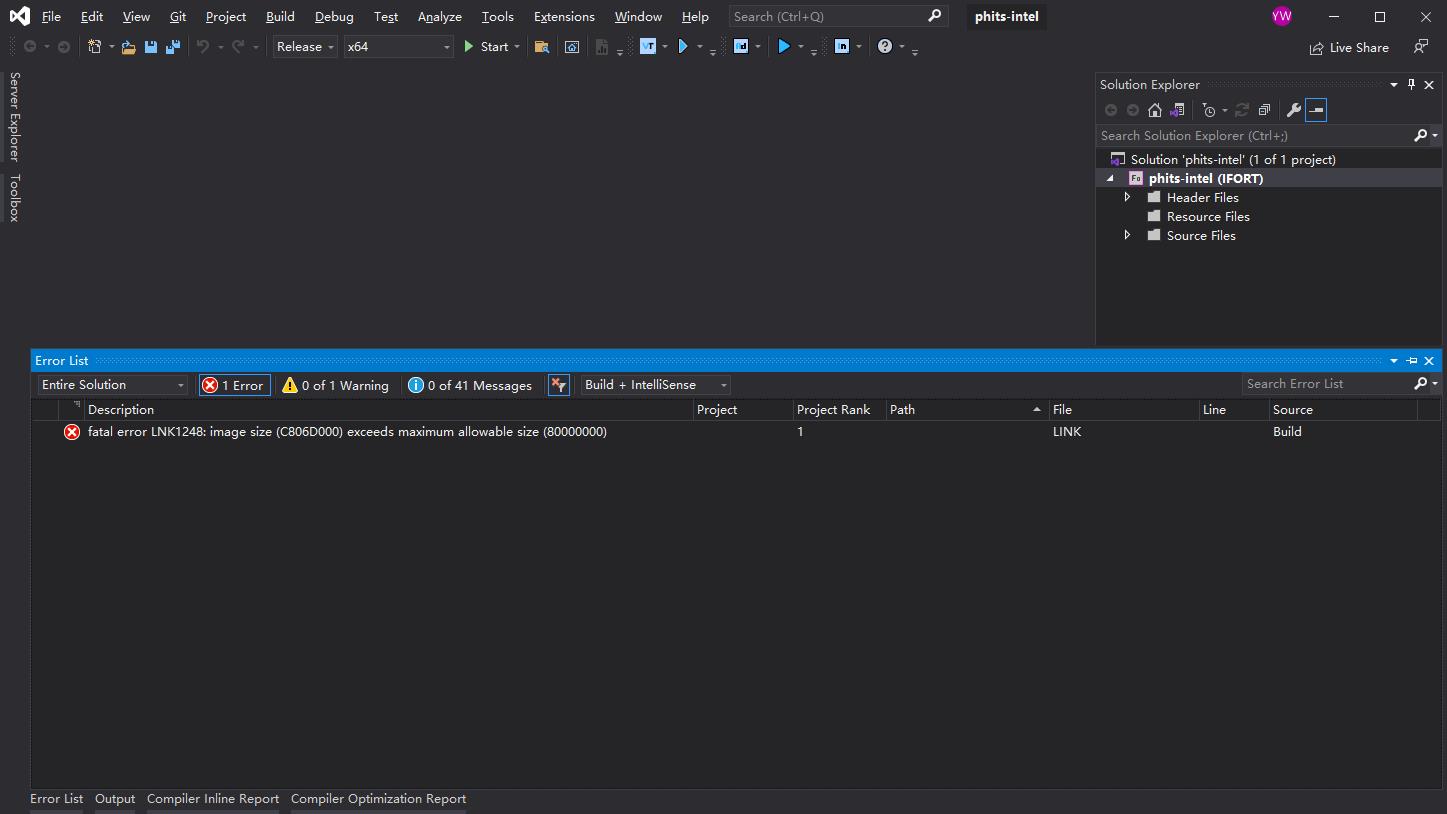Viewport: 1447px width, 814px height.
Task: Click the Home icon in Solution Explorer
Action: tap(1155, 110)
